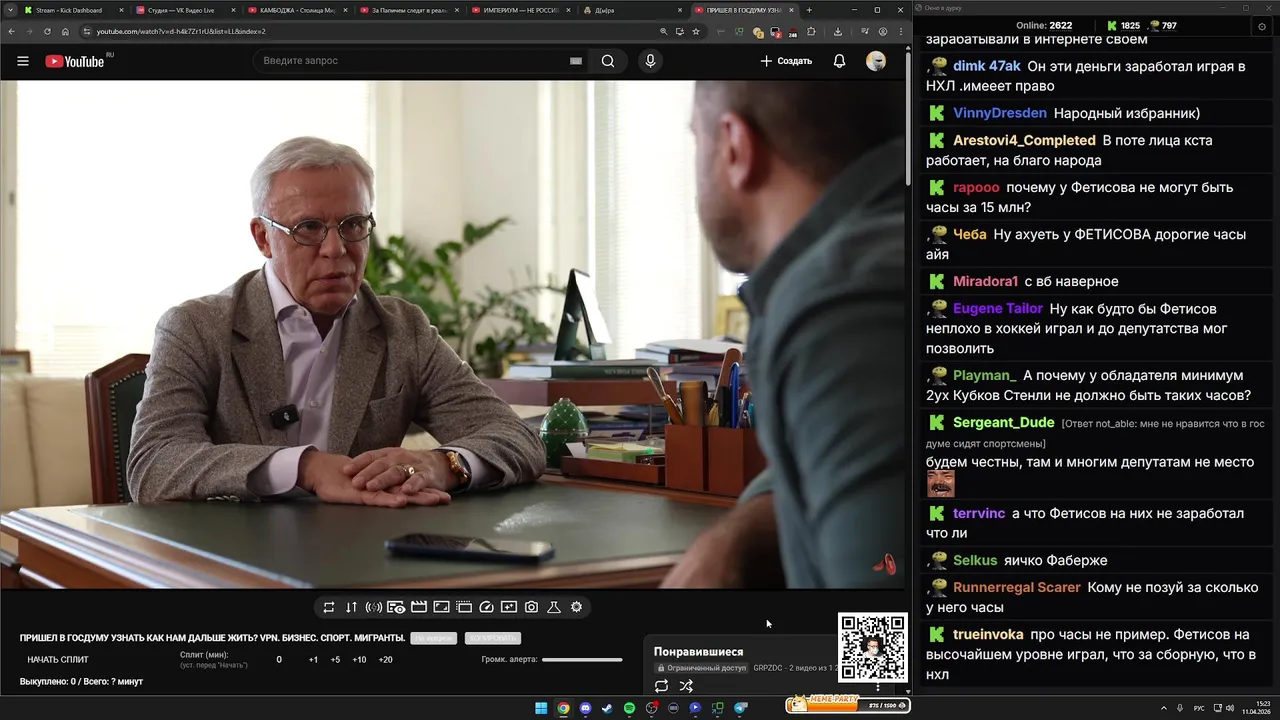
Task: Open the YouTube account avatar menu
Action: tap(876, 61)
